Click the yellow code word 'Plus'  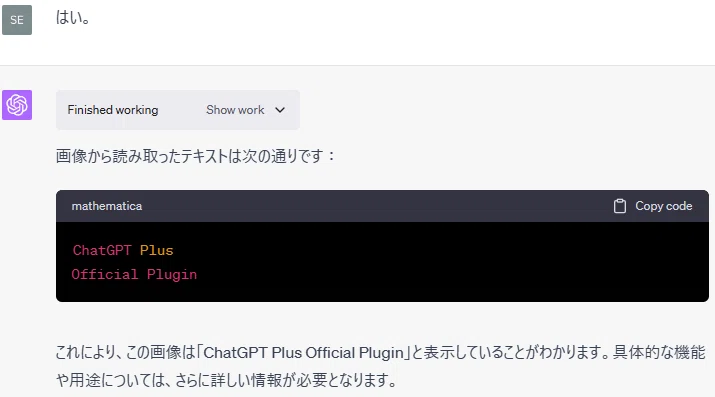click(156, 250)
